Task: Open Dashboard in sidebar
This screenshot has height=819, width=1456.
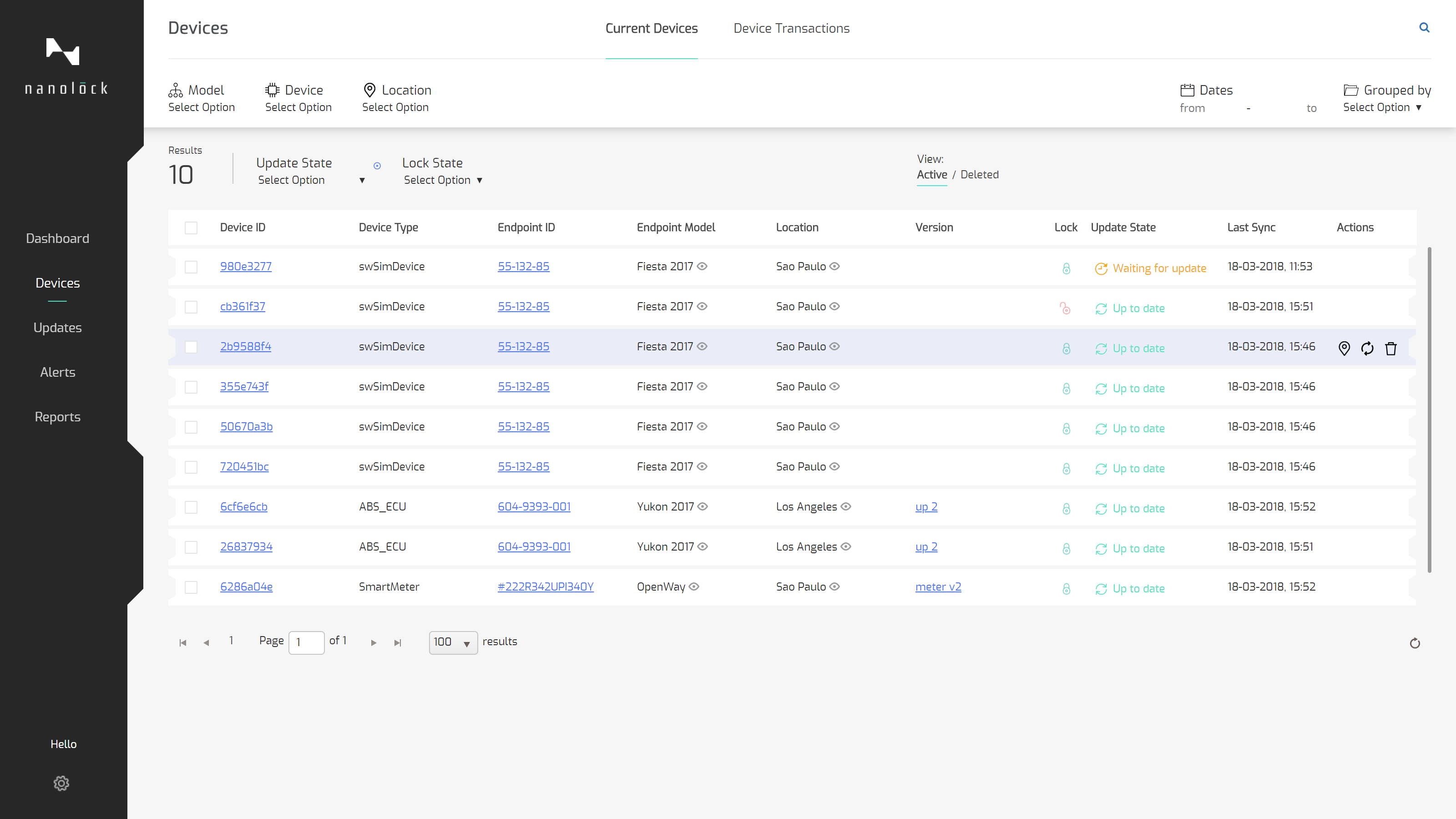Action: pos(58,238)
